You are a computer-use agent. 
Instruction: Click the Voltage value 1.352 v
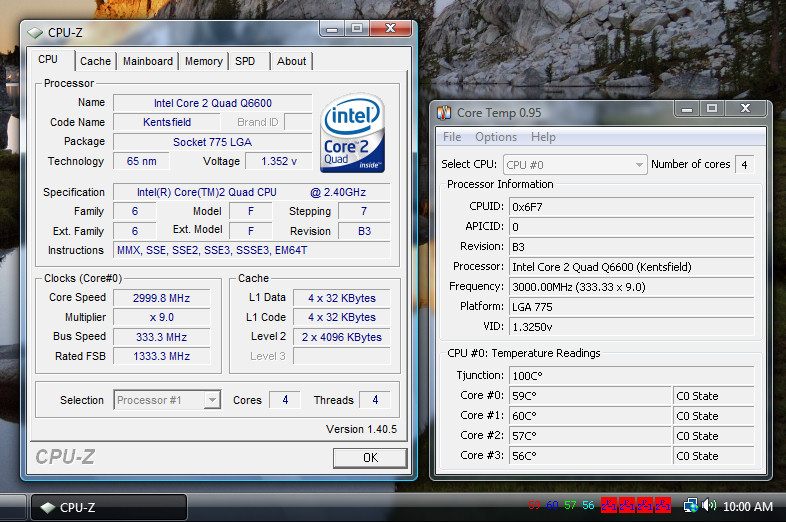coord(279,161)
